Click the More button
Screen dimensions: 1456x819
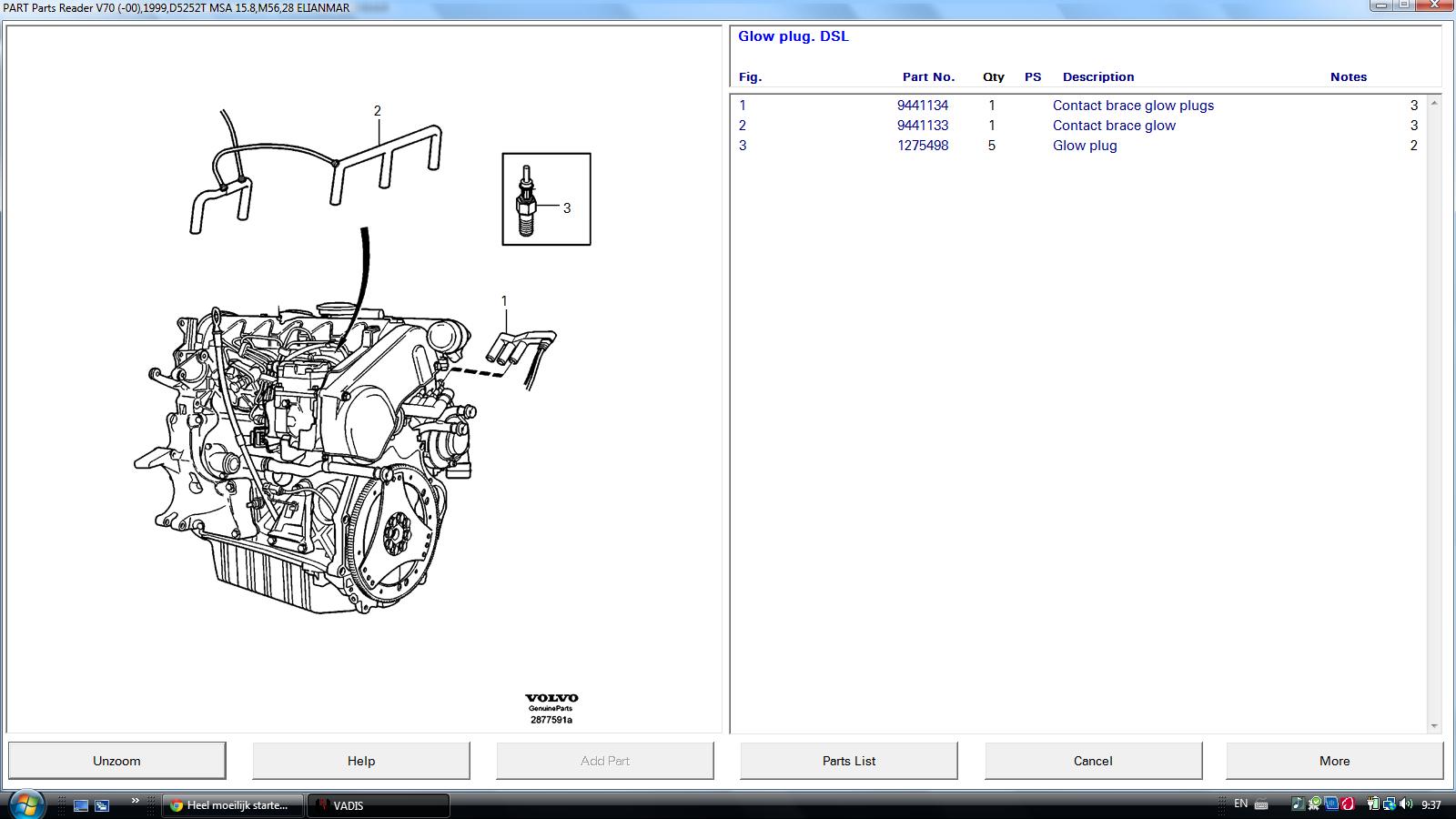click(x=1334, y=761)
